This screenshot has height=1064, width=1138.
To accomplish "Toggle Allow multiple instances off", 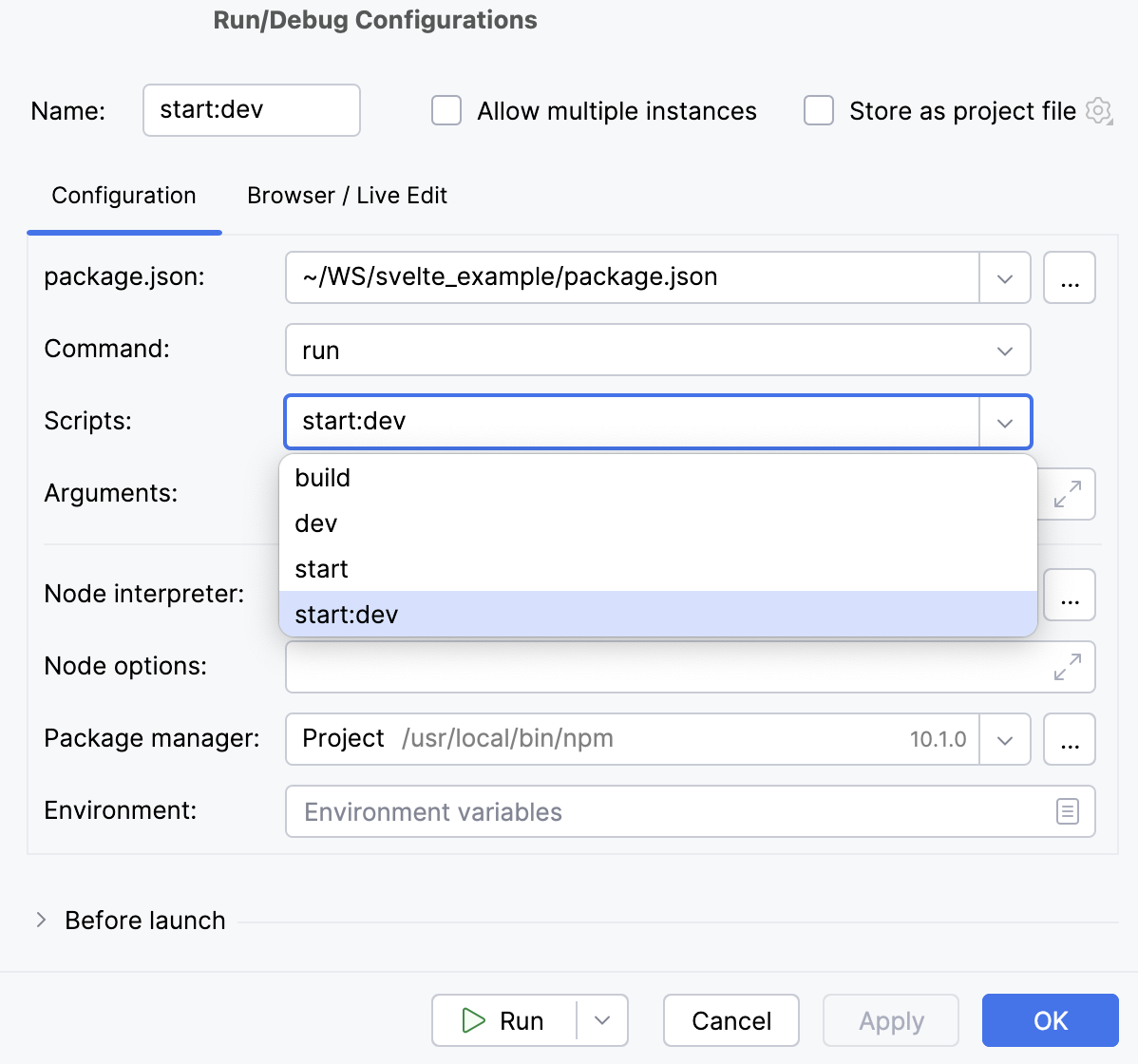I will pos(446,110).
